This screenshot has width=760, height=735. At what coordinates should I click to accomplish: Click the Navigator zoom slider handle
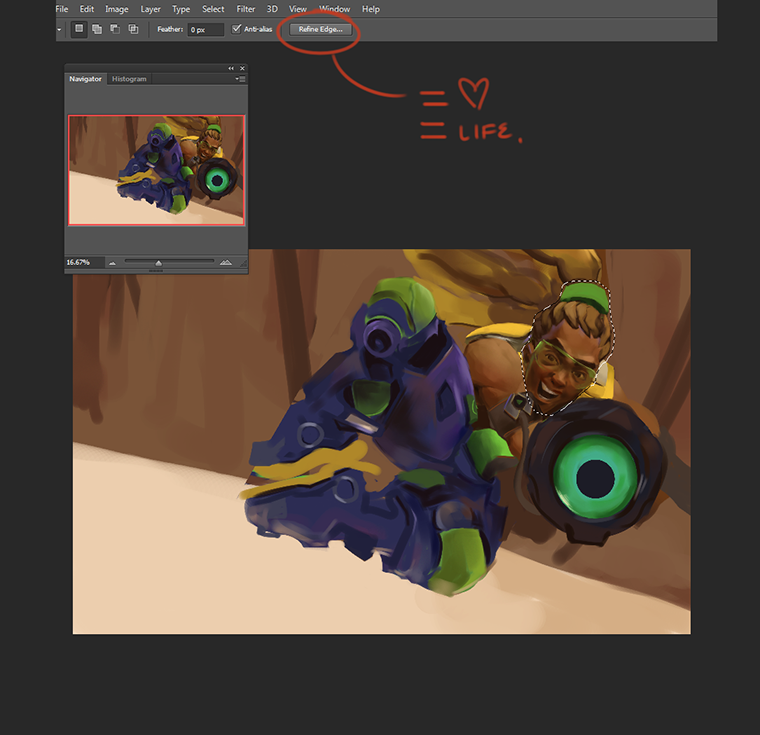click(x=159, y=263)
